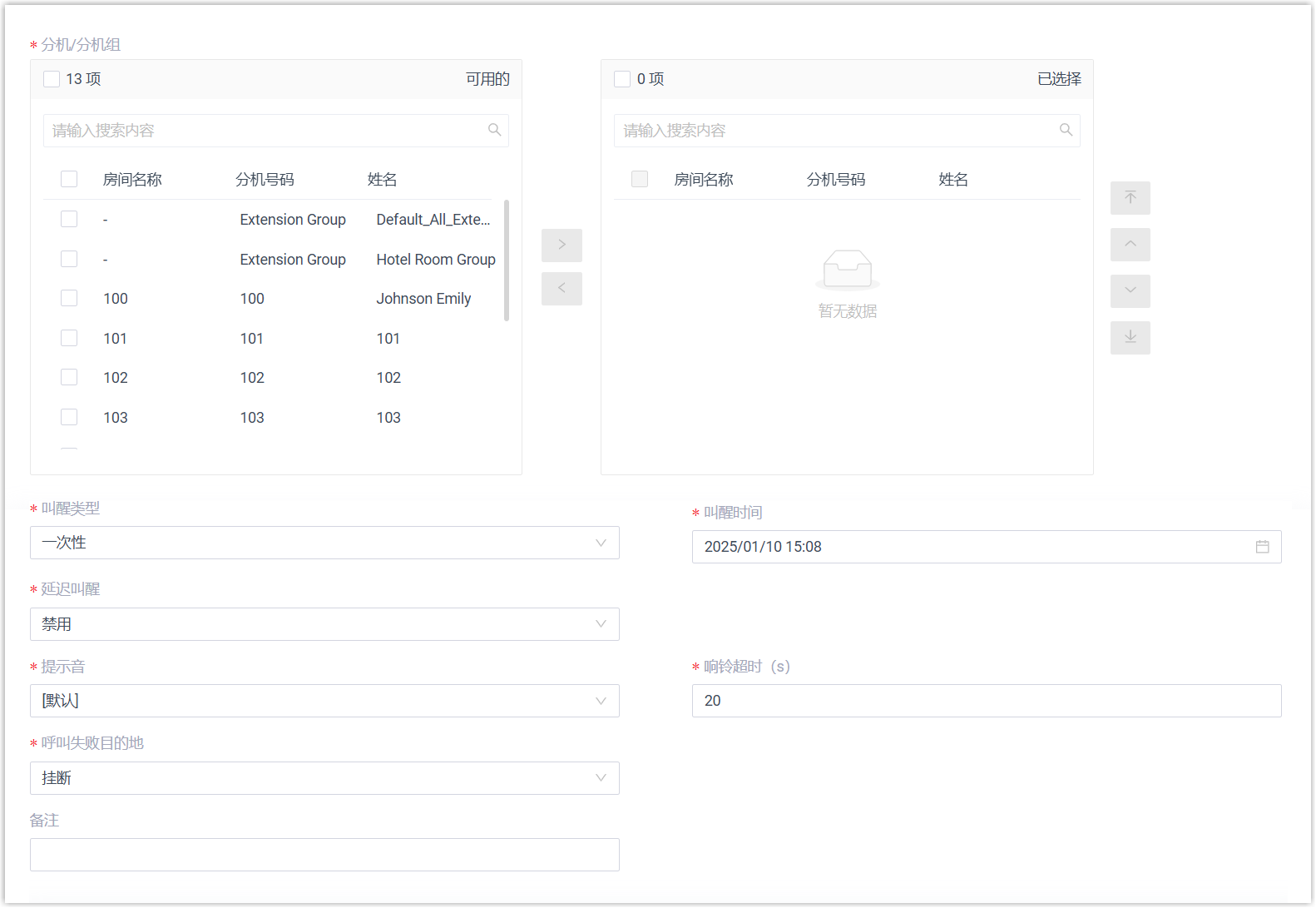Click the move-to-bottom arrow icon
Image resolution: width=1316 pixels, height=908 pixels.
click(x=1130, y=338)
